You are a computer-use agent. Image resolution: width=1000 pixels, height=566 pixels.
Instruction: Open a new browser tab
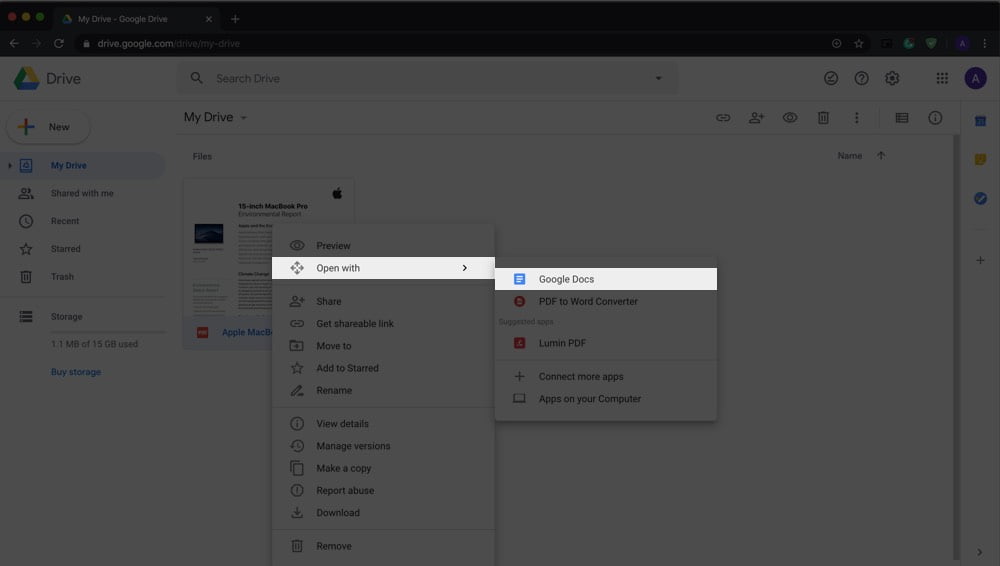[235, 19]
